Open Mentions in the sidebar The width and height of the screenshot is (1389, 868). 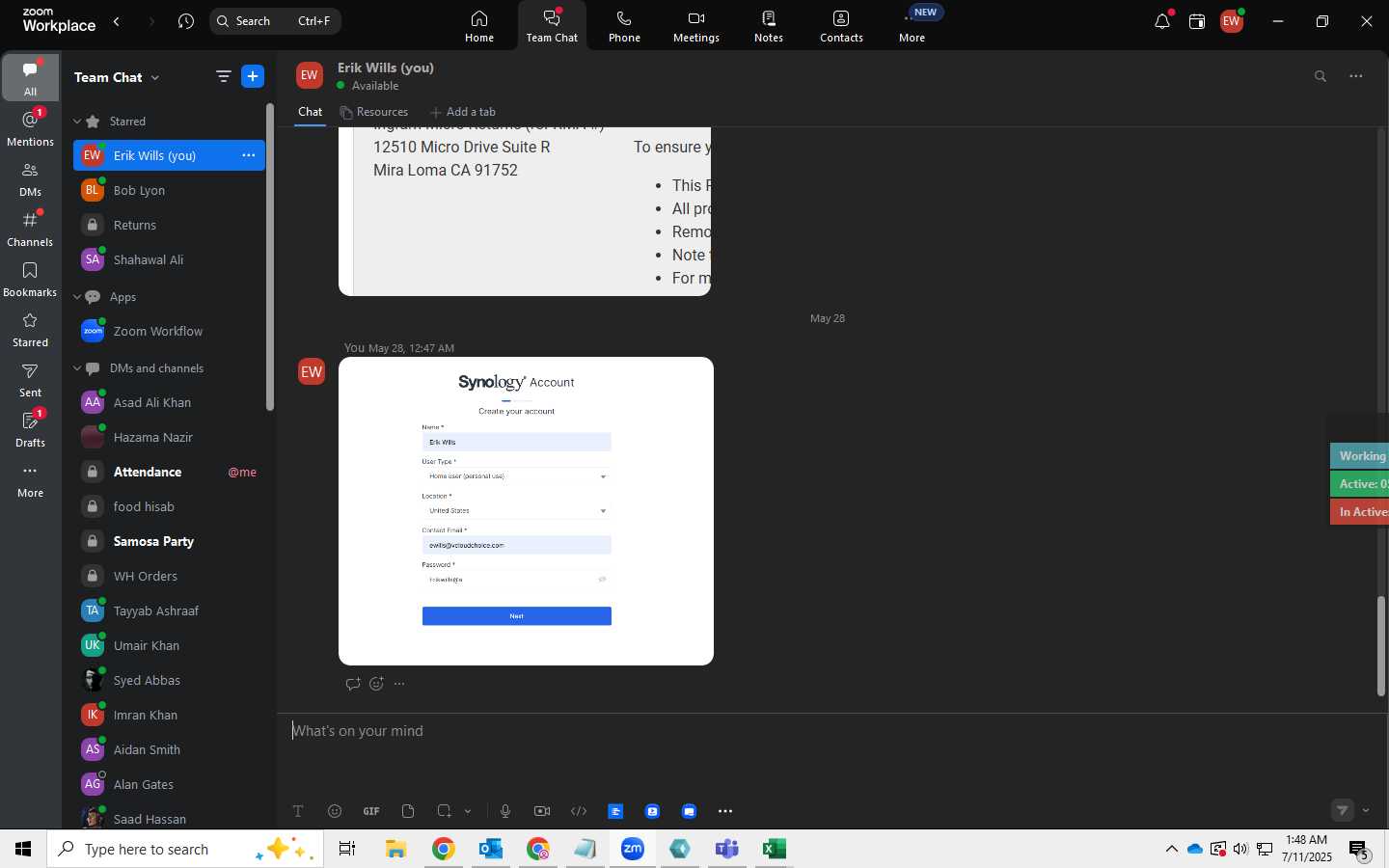point(30,128)
